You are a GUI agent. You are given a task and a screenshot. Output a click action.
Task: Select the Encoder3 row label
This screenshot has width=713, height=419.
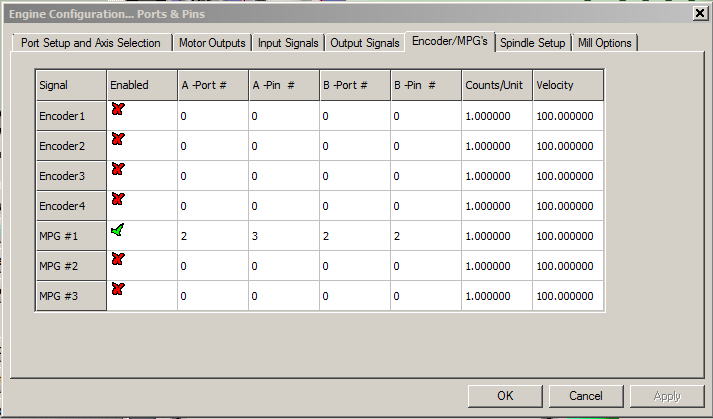point(71,176)
